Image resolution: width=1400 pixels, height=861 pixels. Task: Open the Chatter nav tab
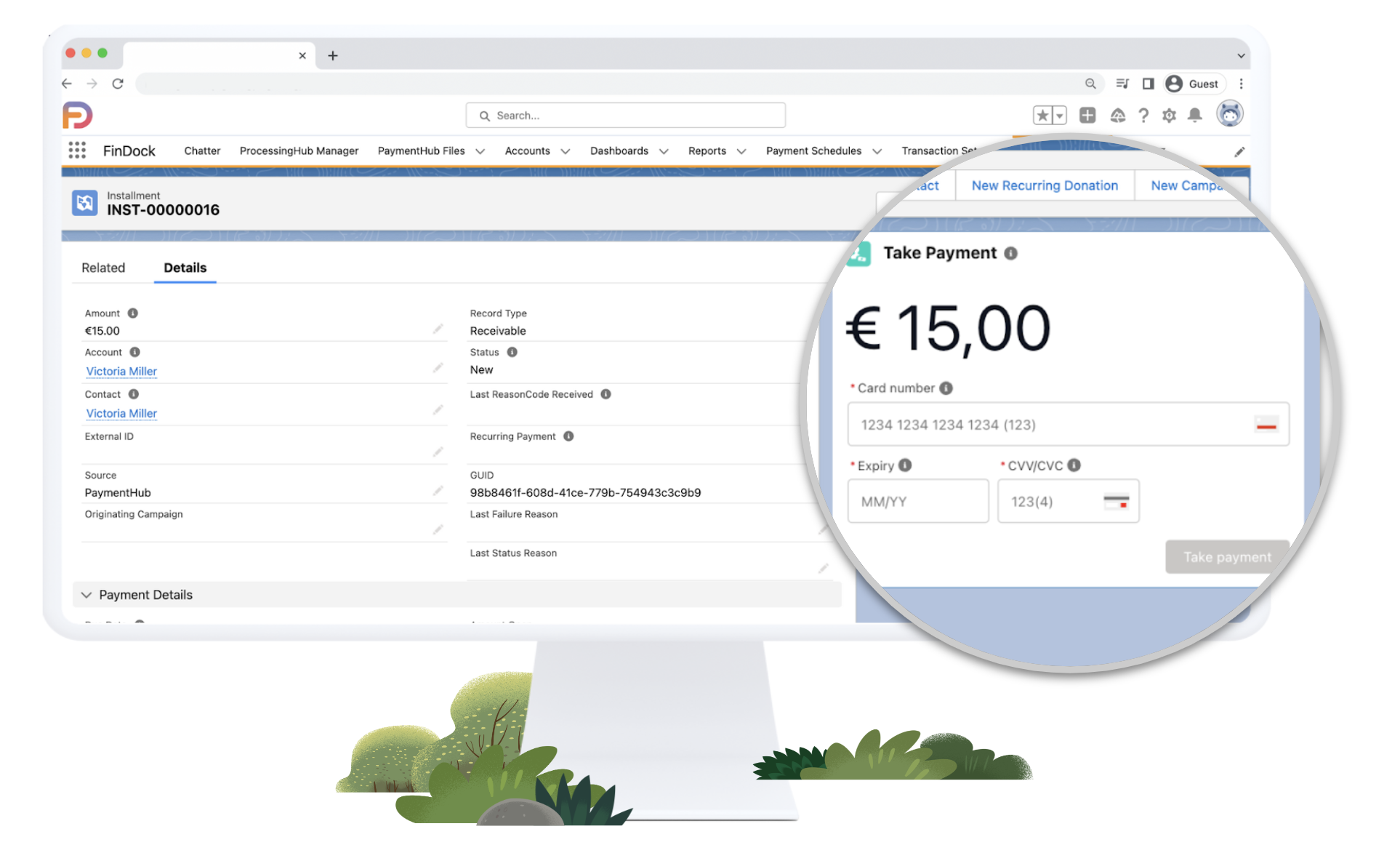(x=202, y=151)
